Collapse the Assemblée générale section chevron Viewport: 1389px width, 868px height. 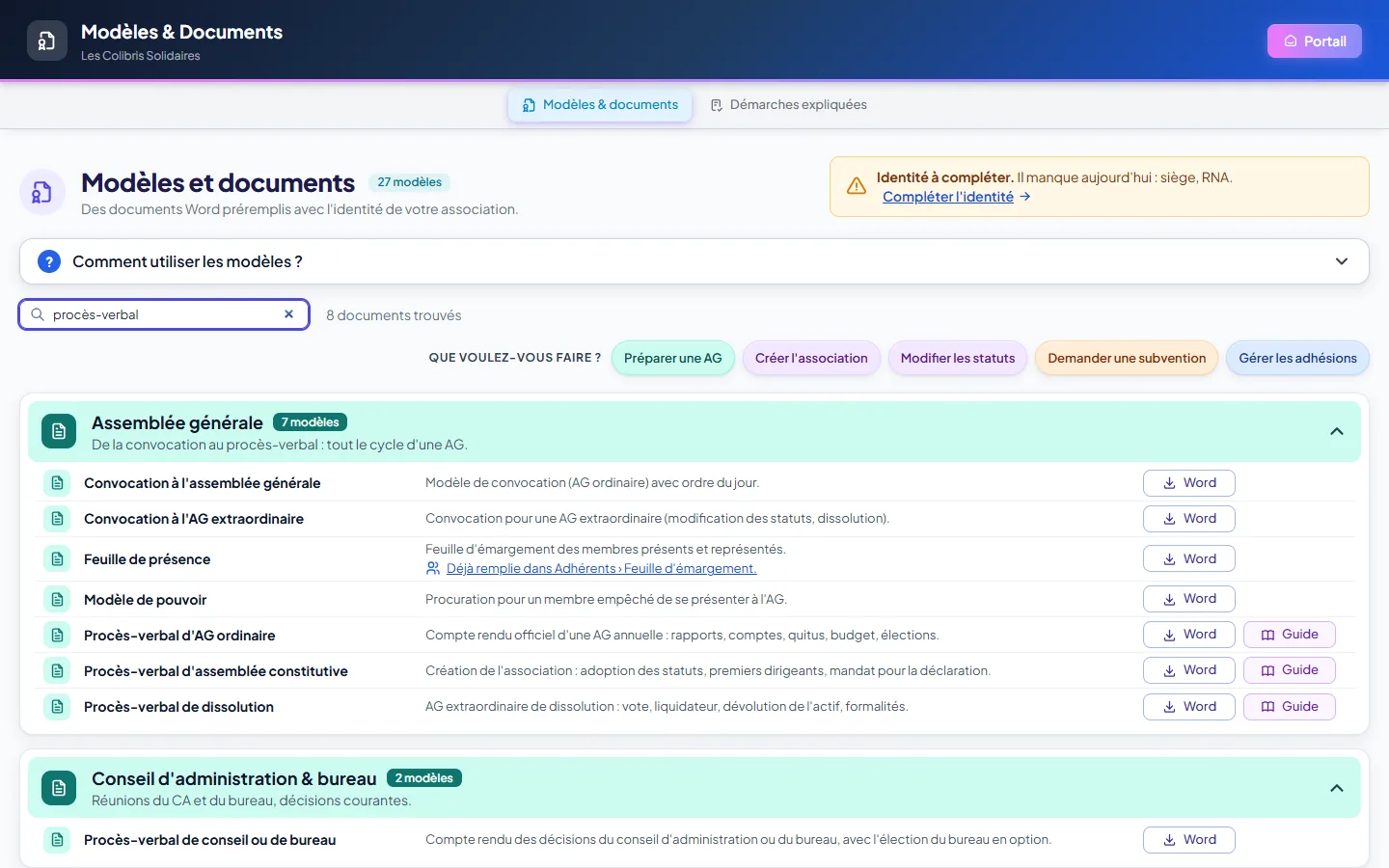coord(1337,431)
